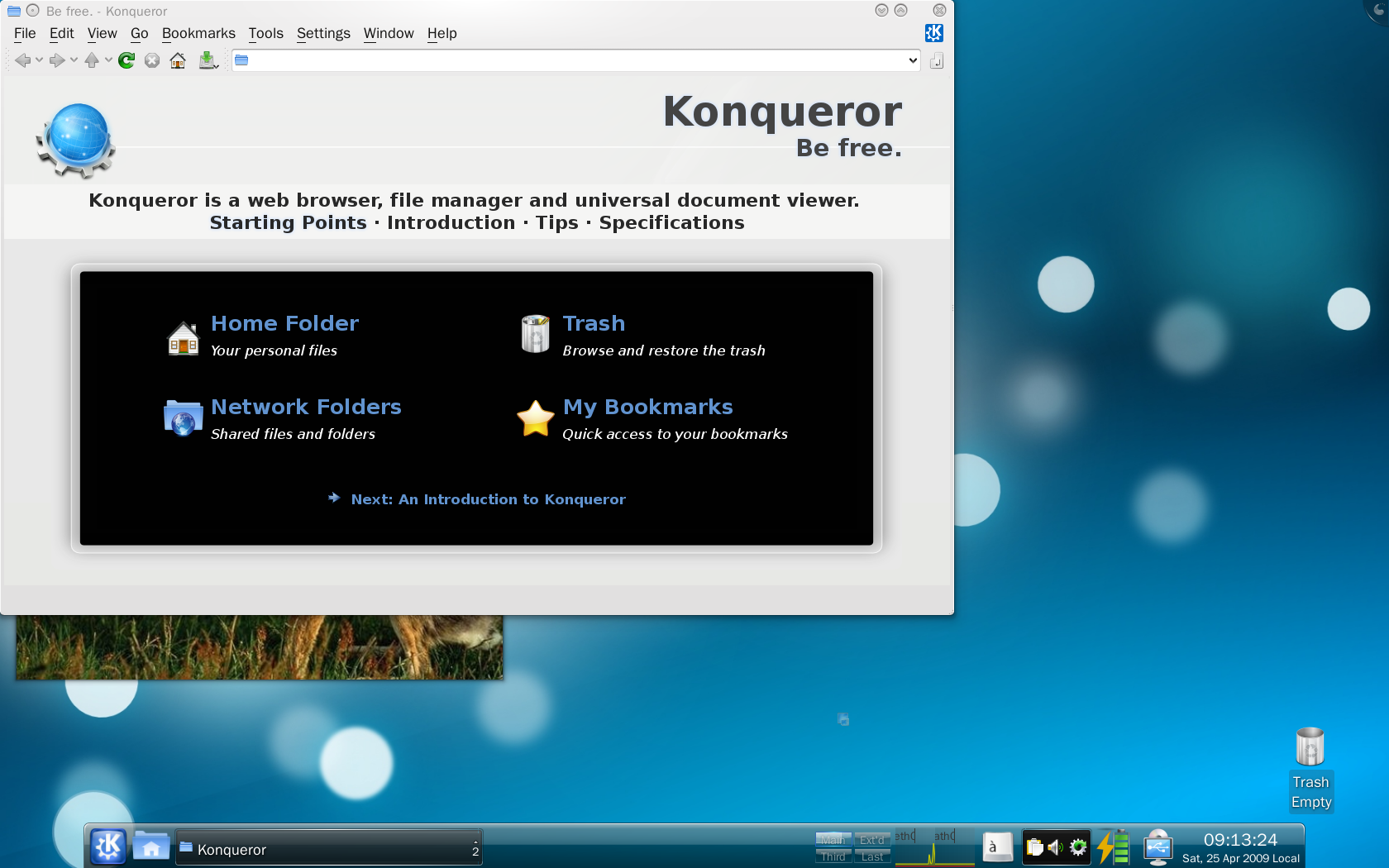The height and width of the screenshot is (868, 1389).
Task: Open the Bookmarks menu
Action: (198, 33)
